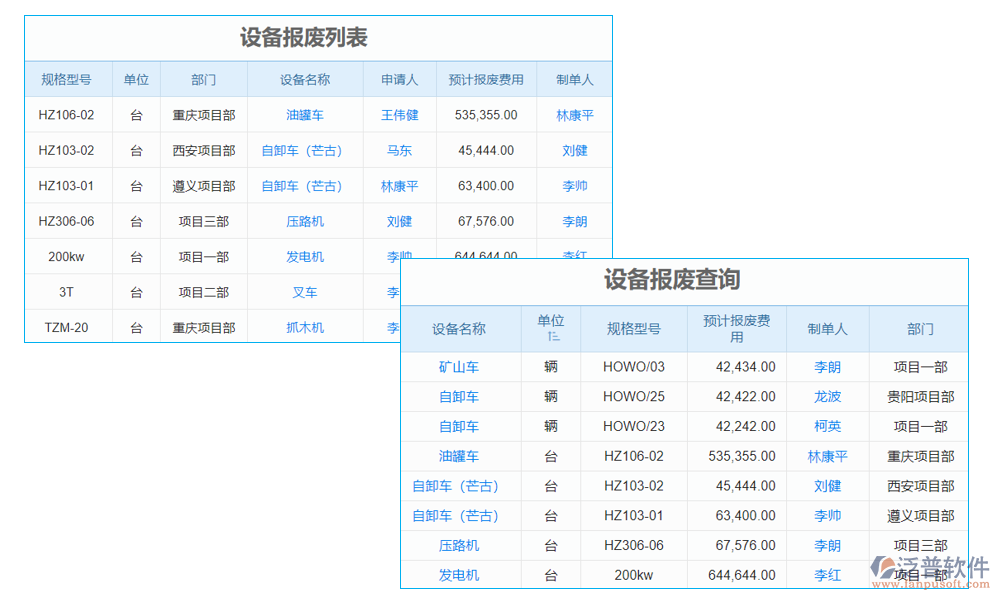Click applicant 王伟健 in the scrap list
This screenshot has height=600, width=1000.
click(399, 114)
